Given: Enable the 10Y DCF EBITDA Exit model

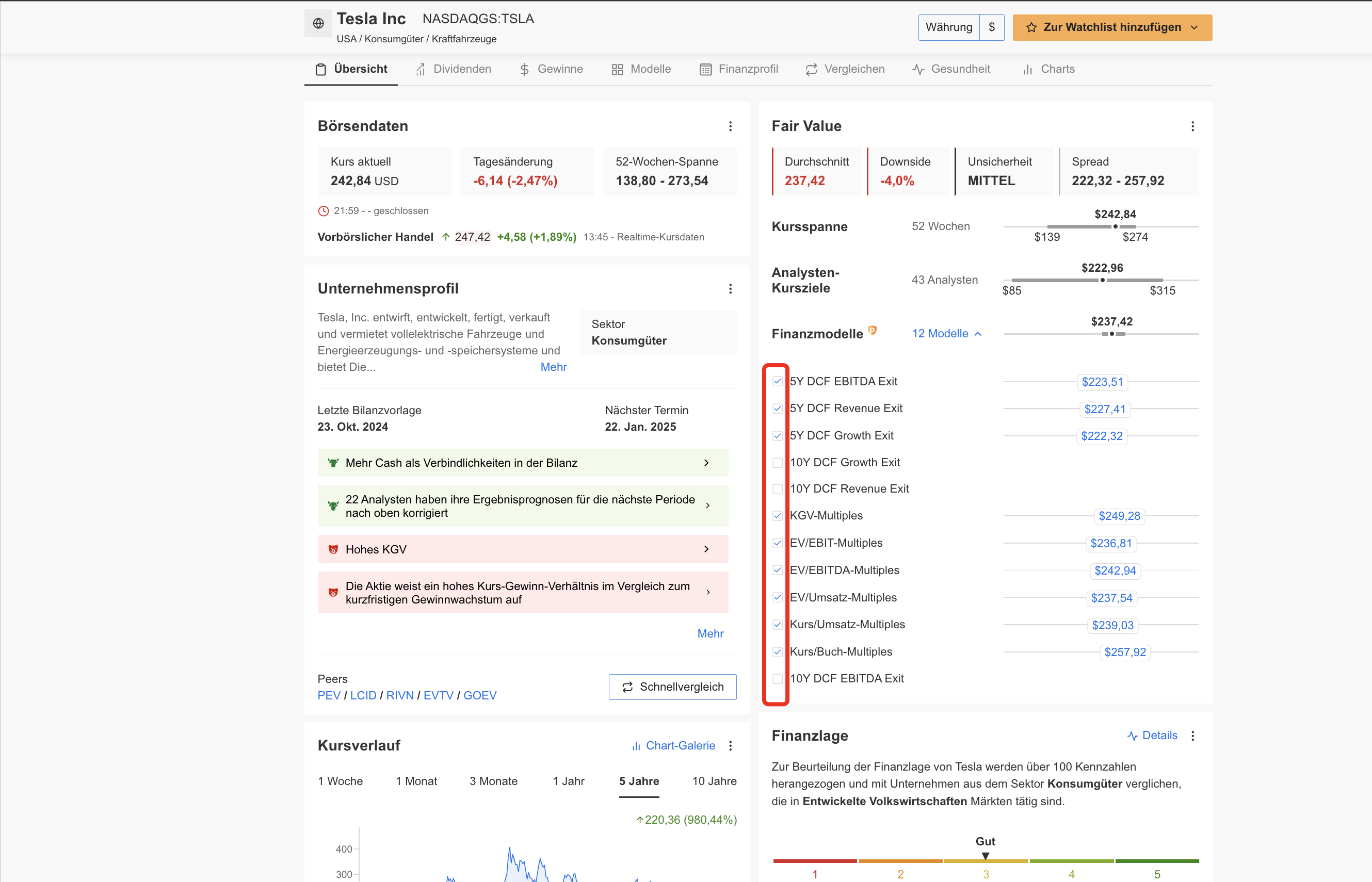Looking at the screenshot, I should click(x=778, y=679).
